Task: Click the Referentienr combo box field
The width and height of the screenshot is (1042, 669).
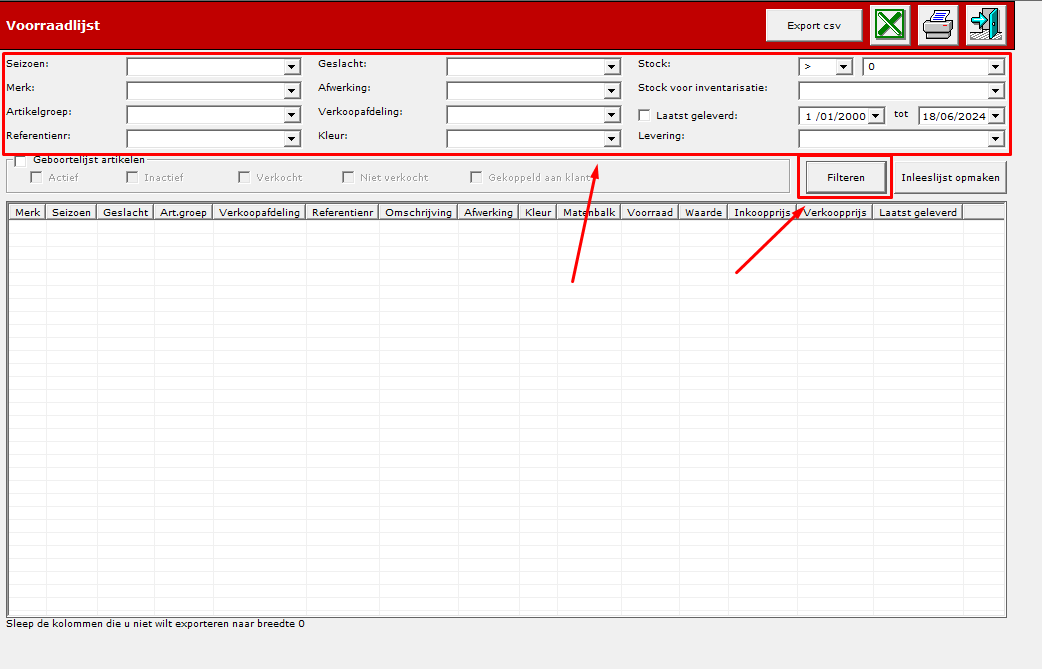Action: coord(213,139)
